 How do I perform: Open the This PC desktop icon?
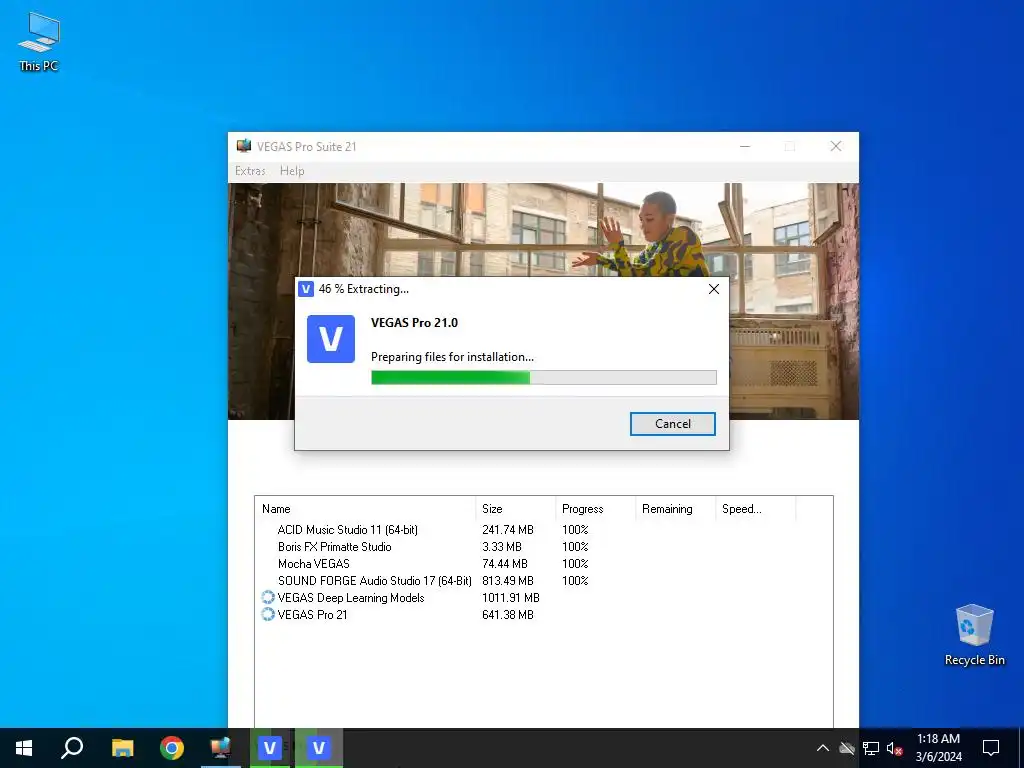tap(39, 41)
